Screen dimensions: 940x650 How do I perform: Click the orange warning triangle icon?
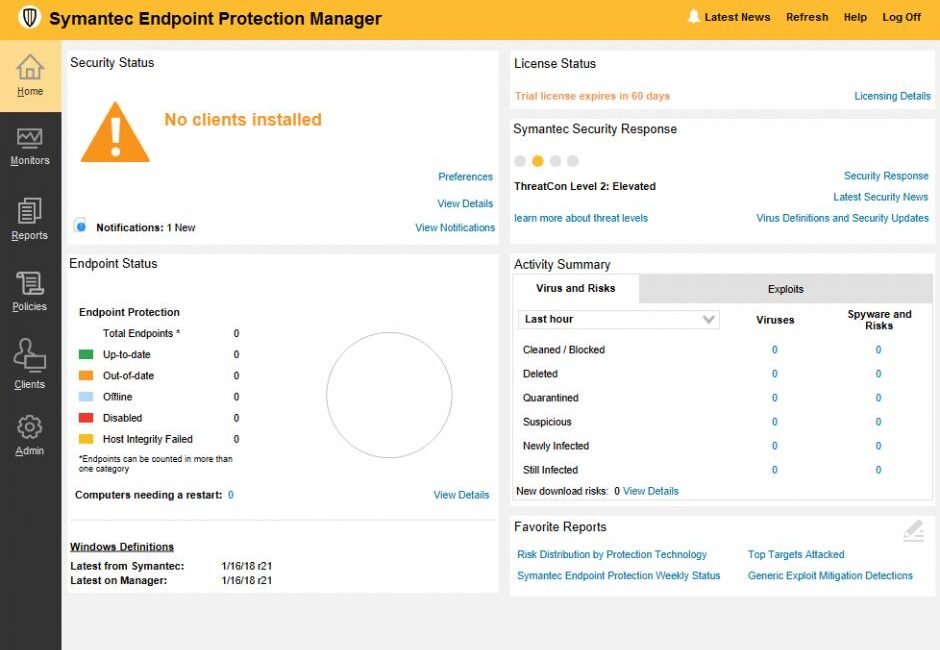[115, 133]
